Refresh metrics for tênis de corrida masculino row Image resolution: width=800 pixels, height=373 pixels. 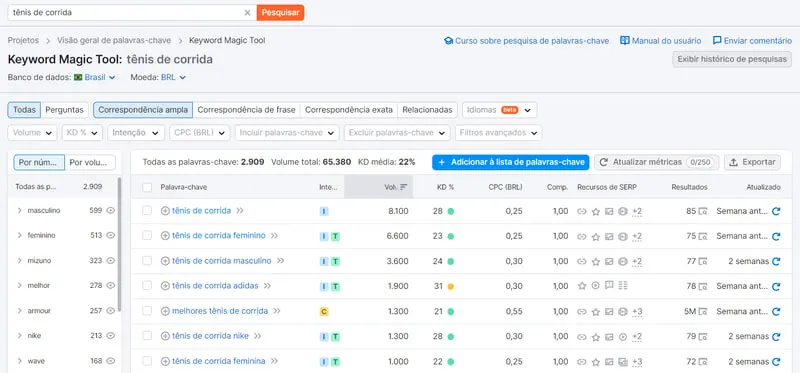pos(776,261)
